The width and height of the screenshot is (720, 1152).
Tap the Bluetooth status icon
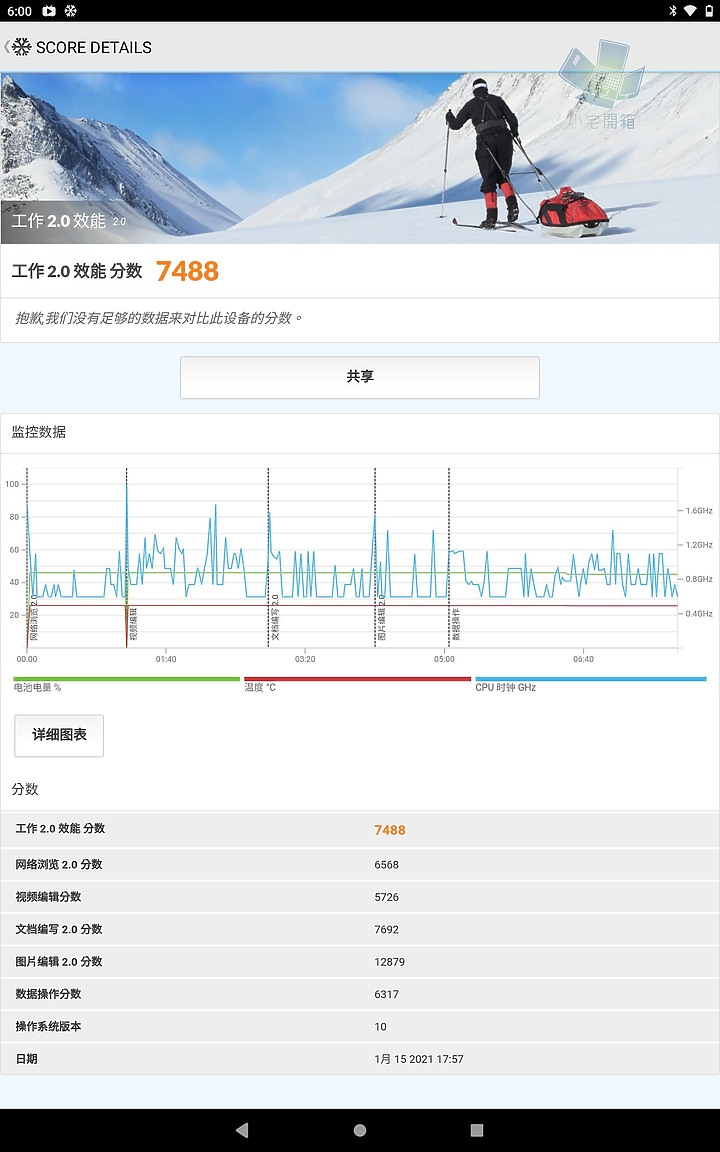pyautogui.click(x=672, y=11)
